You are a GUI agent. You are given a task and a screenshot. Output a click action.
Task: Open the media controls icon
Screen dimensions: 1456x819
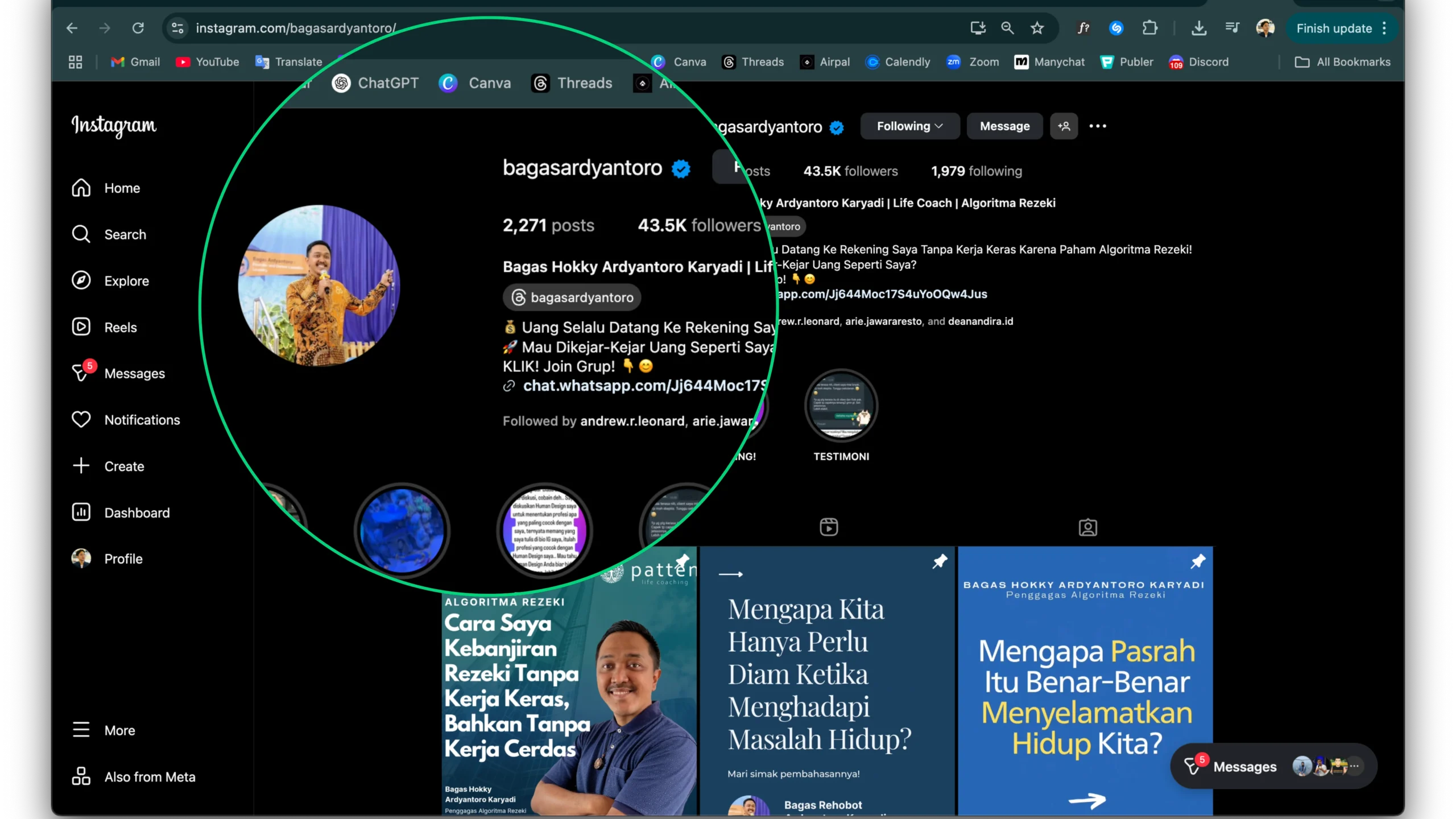1232,28
